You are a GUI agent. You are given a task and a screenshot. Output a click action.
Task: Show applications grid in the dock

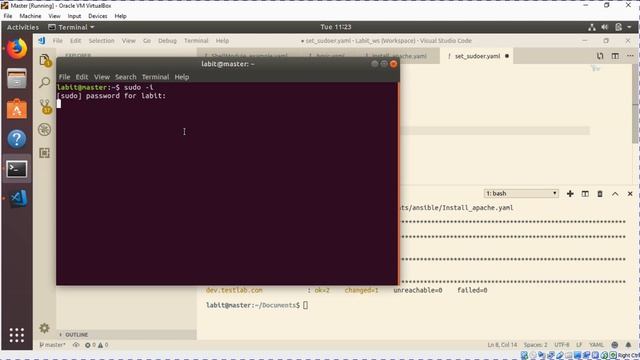tap(17, 335)
